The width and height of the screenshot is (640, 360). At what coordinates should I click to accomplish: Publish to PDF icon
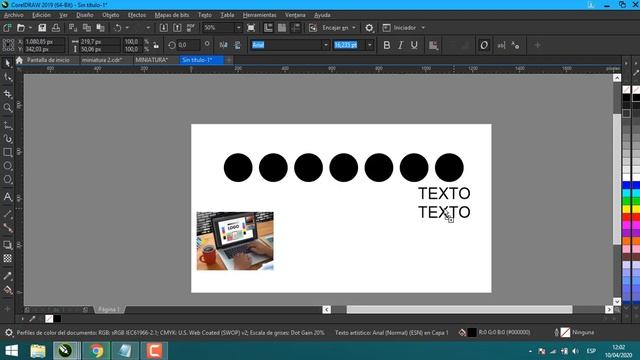coord(191,28)
